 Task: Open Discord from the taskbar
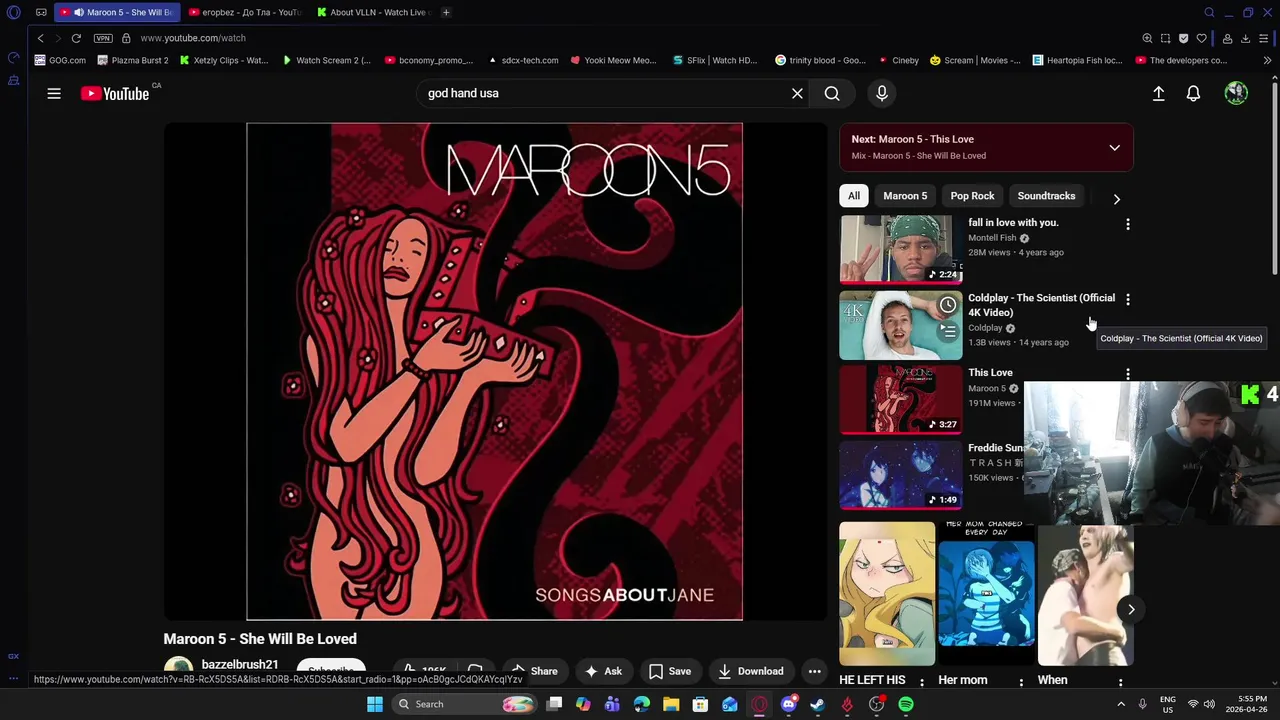coord(788,704)
